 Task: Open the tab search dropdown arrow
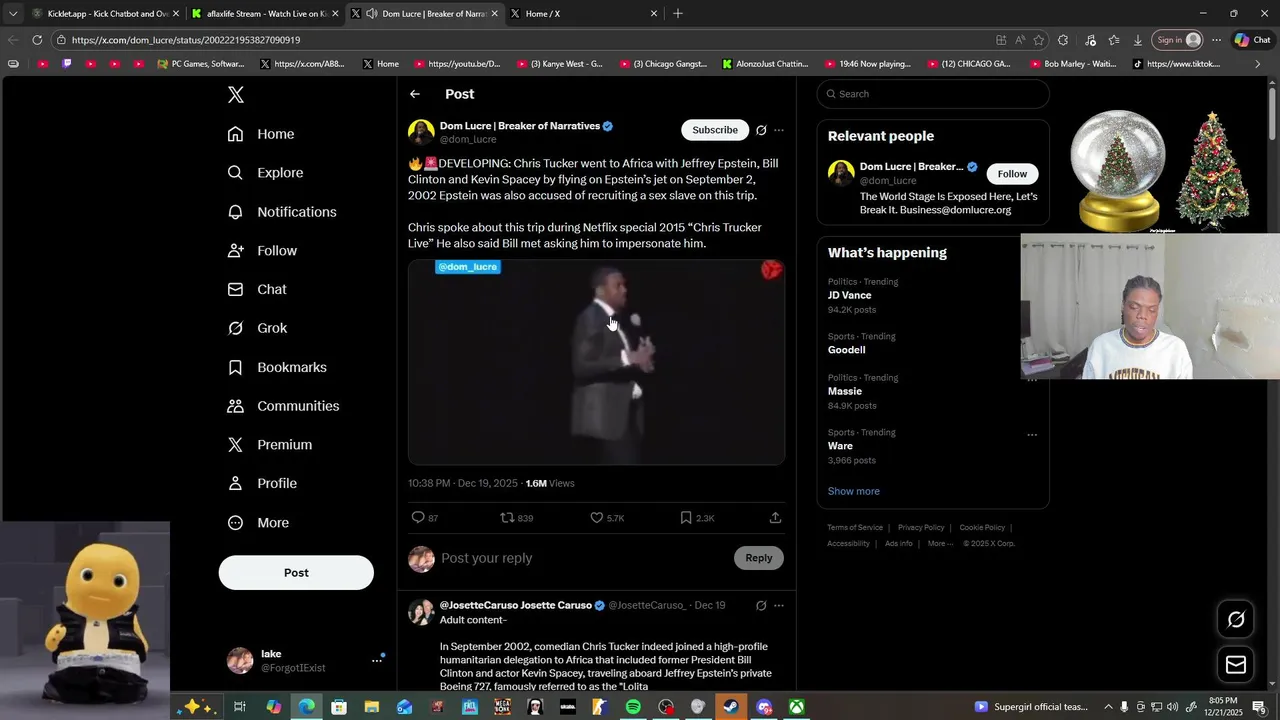pos(13,14)
